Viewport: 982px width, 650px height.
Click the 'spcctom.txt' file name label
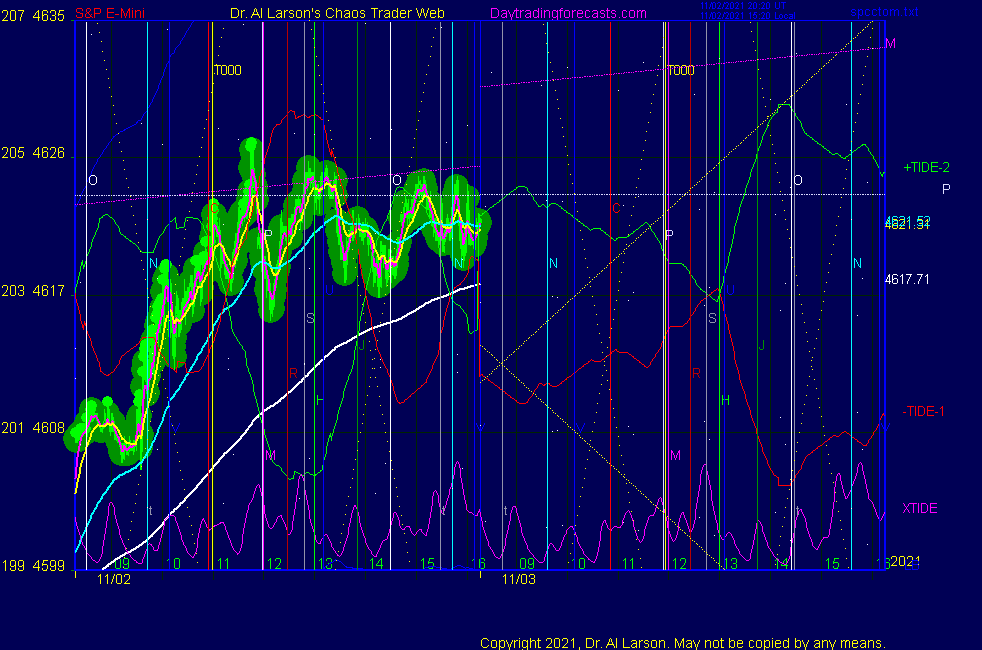(x=884, y=12)
